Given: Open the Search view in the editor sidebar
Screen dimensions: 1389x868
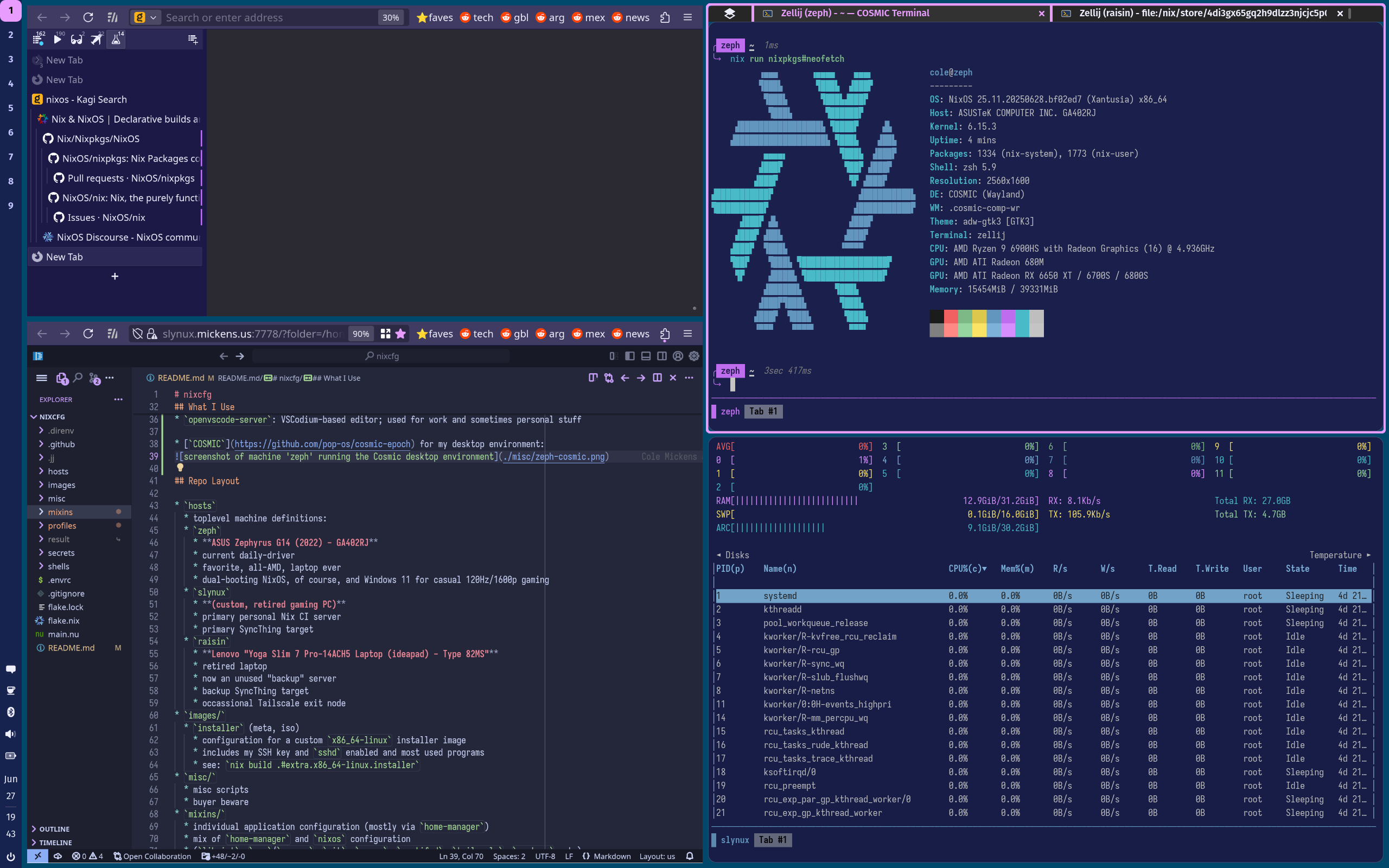Looking at the screenshot, I should [78, 378].
